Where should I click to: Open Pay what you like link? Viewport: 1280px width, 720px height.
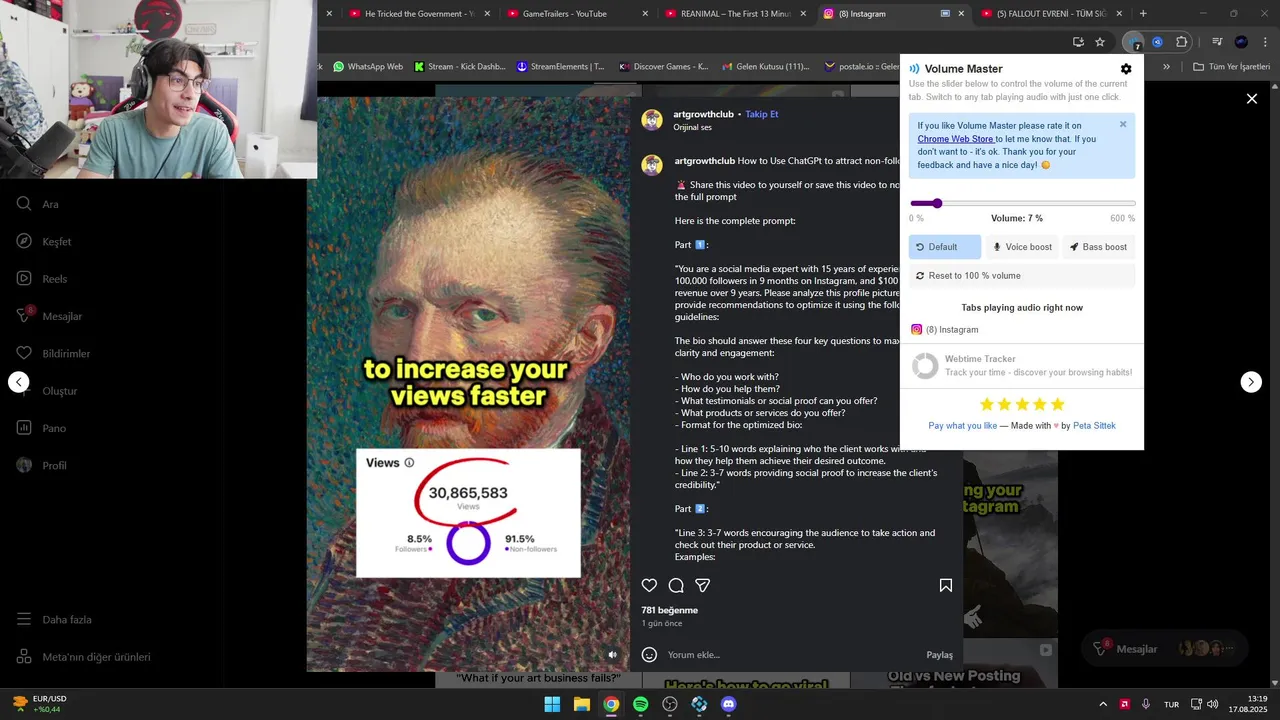tap(962, 426)
